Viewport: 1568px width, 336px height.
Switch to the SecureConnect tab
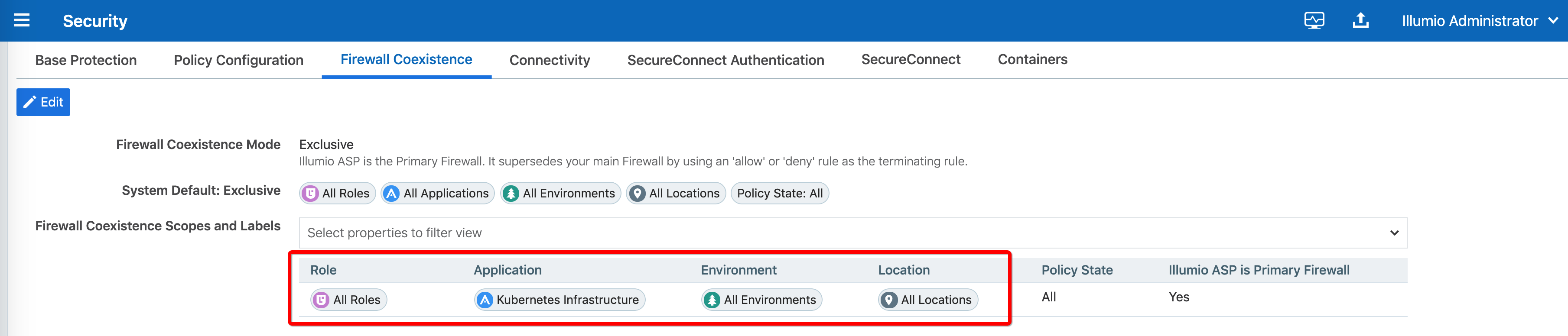(911, 60)
